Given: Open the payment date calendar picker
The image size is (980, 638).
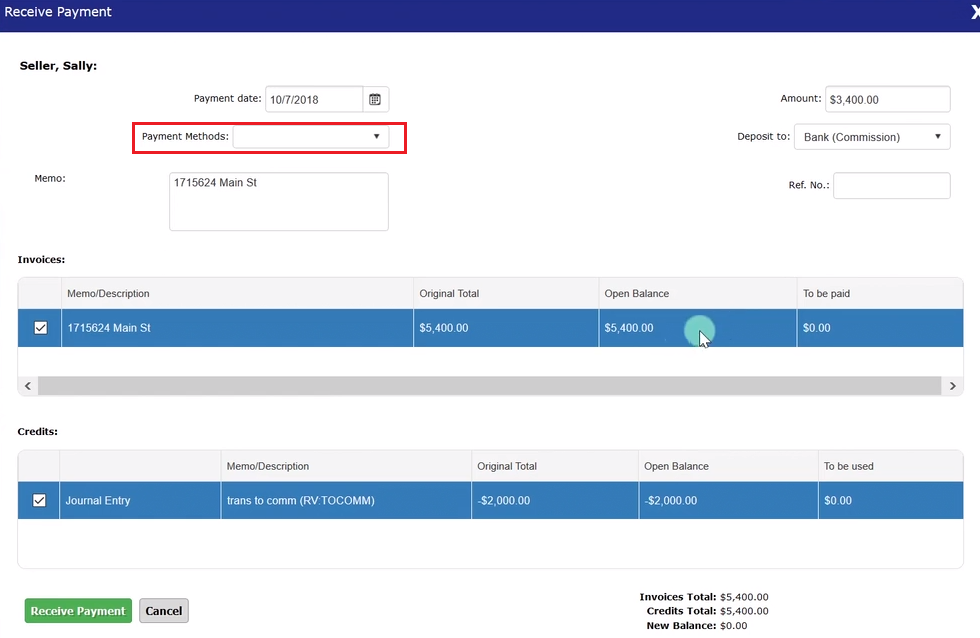Looking at the screenshot, I should (x=375, y=99).
